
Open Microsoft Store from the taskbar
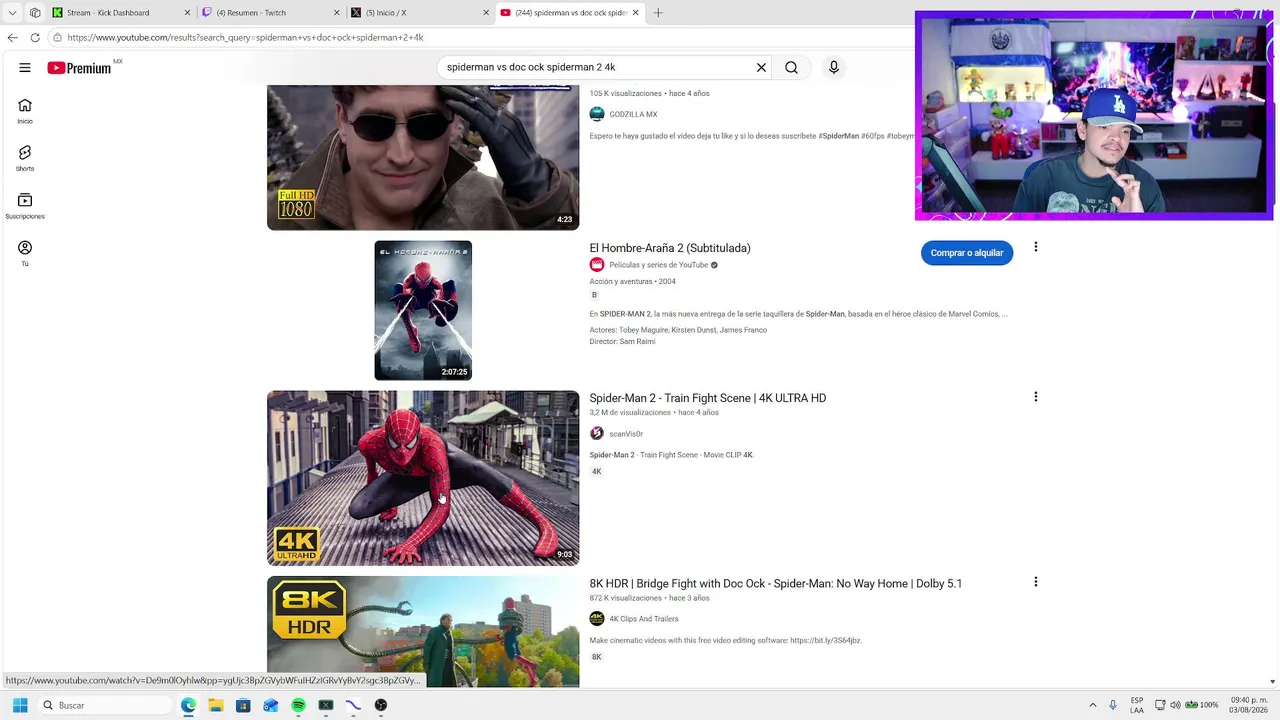(243, 705)
